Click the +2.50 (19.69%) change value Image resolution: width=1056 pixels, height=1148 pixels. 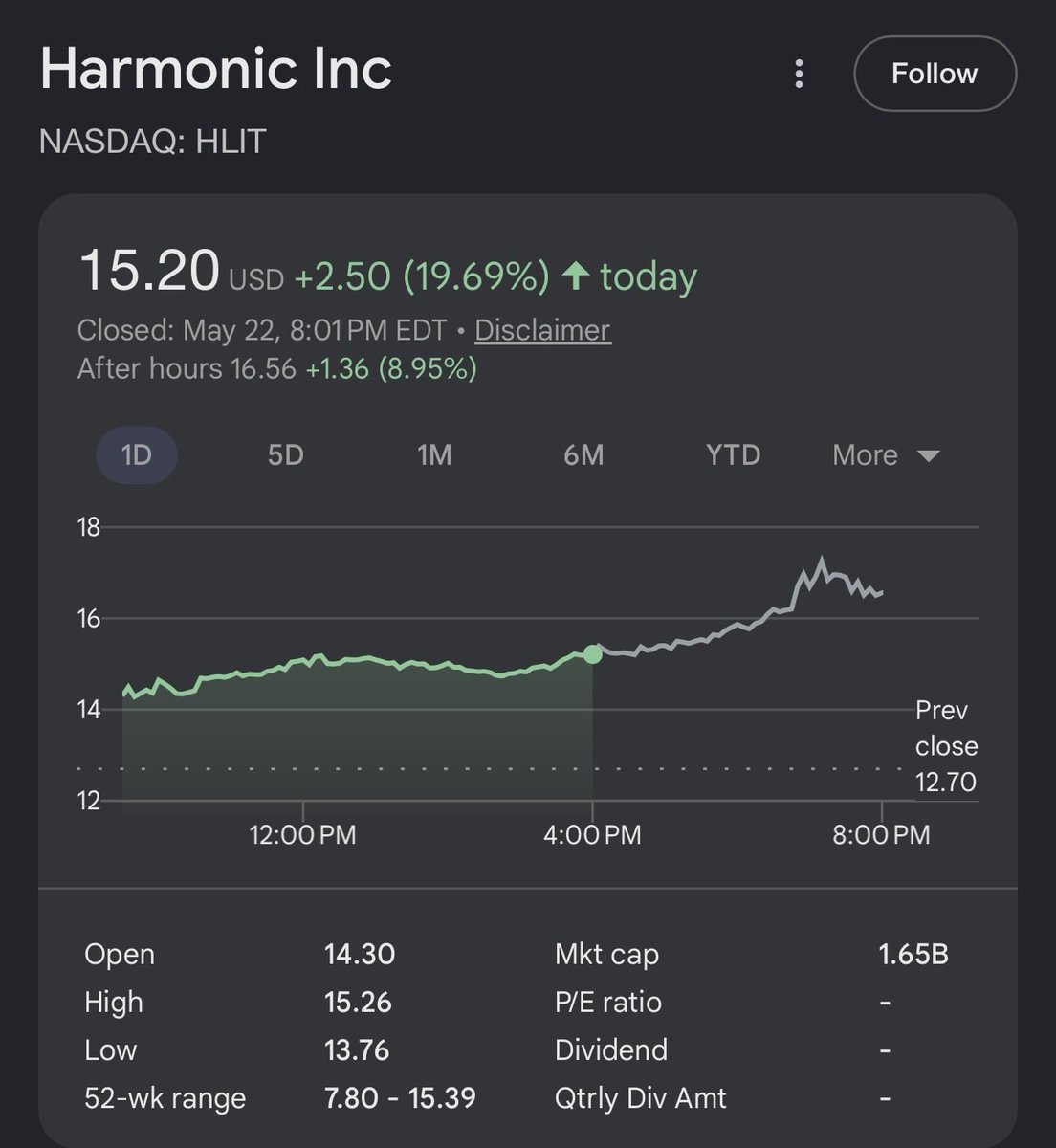tap(422, 276)
